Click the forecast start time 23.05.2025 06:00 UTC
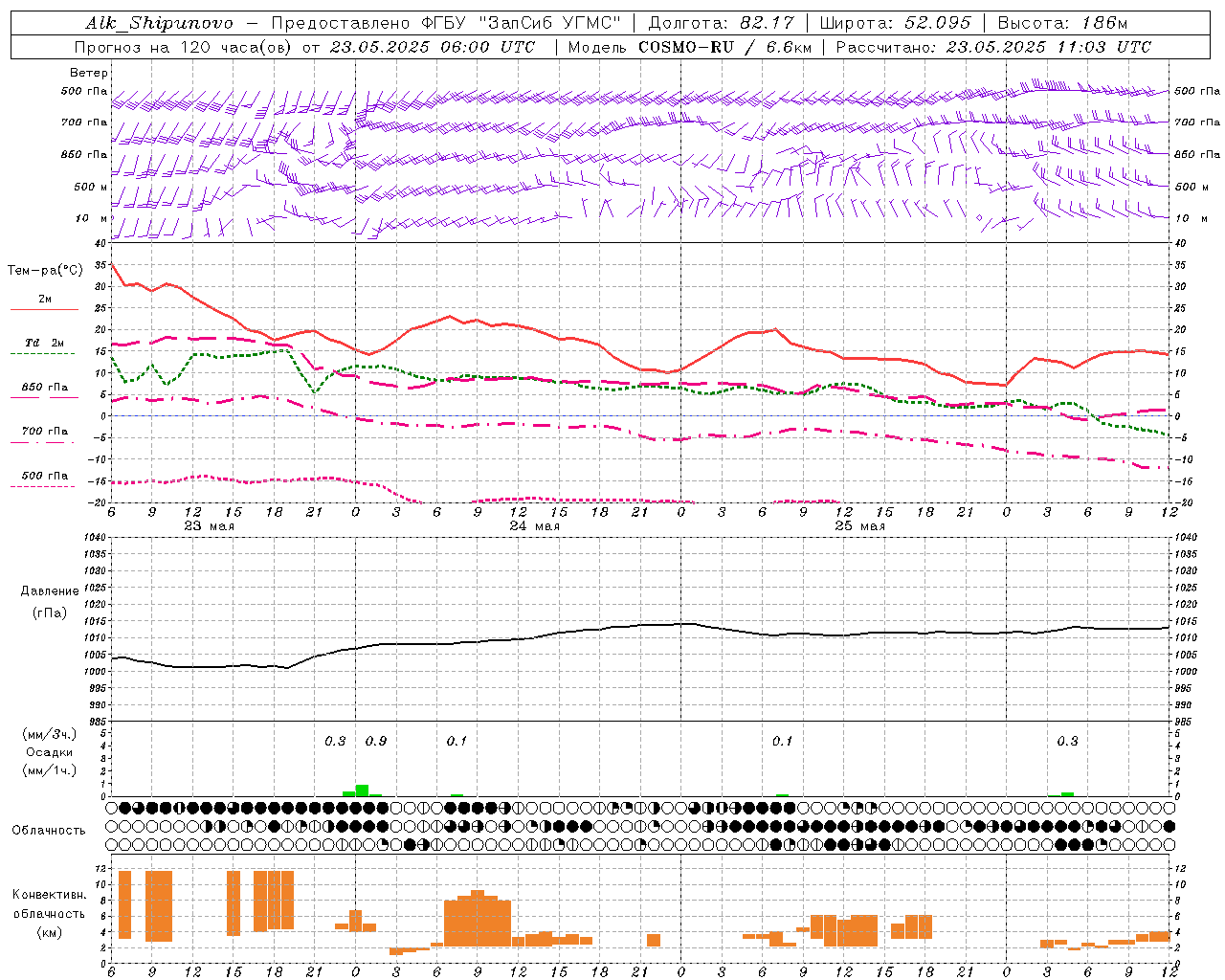 (432, 47)
